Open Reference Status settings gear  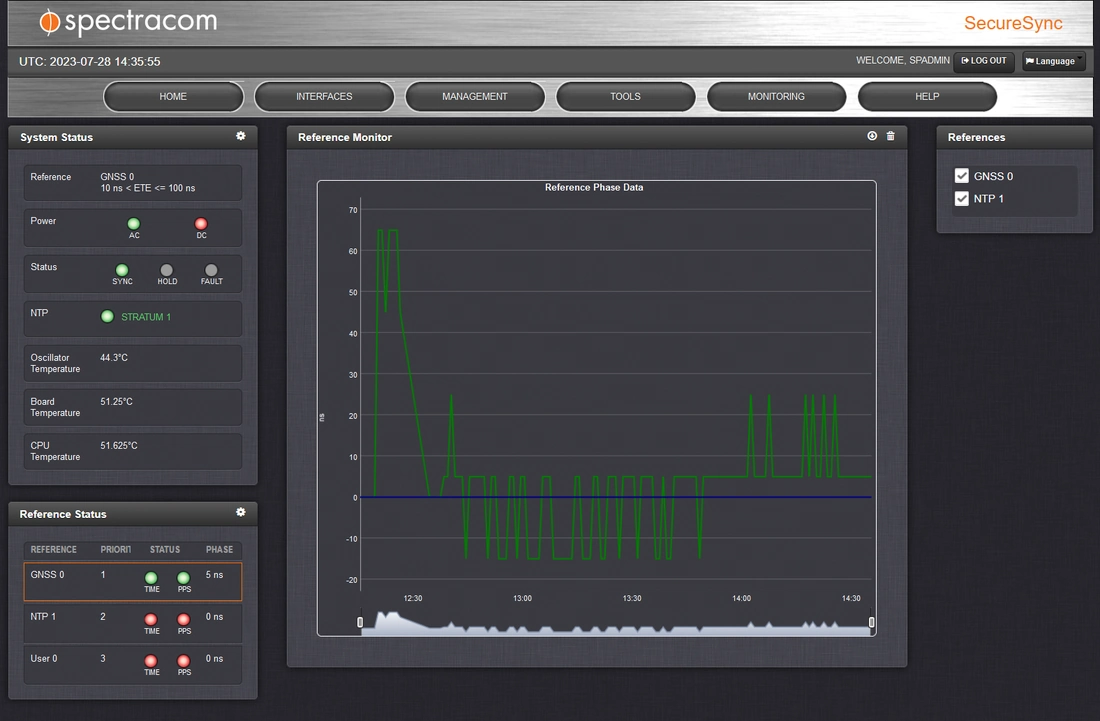click(241, 513)
